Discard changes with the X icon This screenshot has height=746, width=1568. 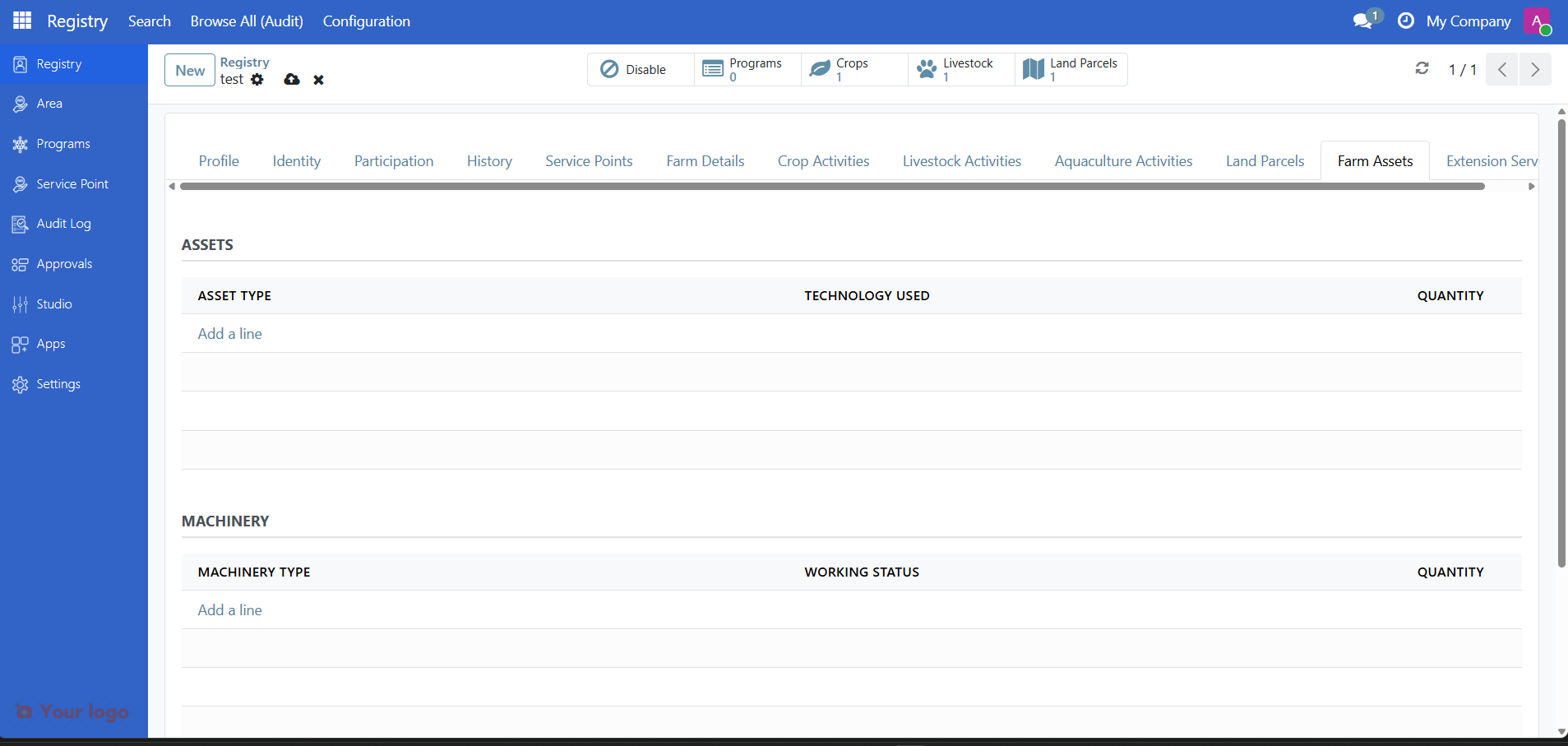319,80
